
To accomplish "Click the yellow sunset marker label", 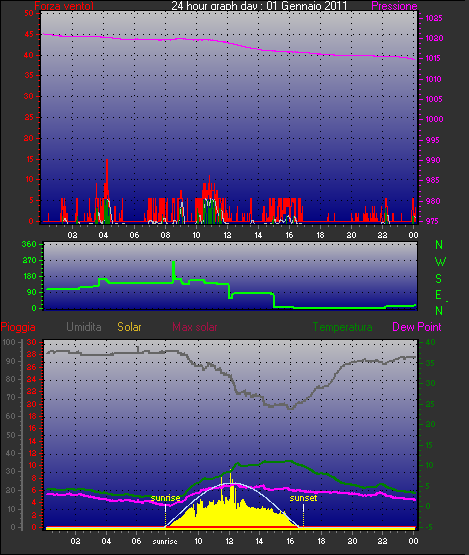I will click(303, 498).
